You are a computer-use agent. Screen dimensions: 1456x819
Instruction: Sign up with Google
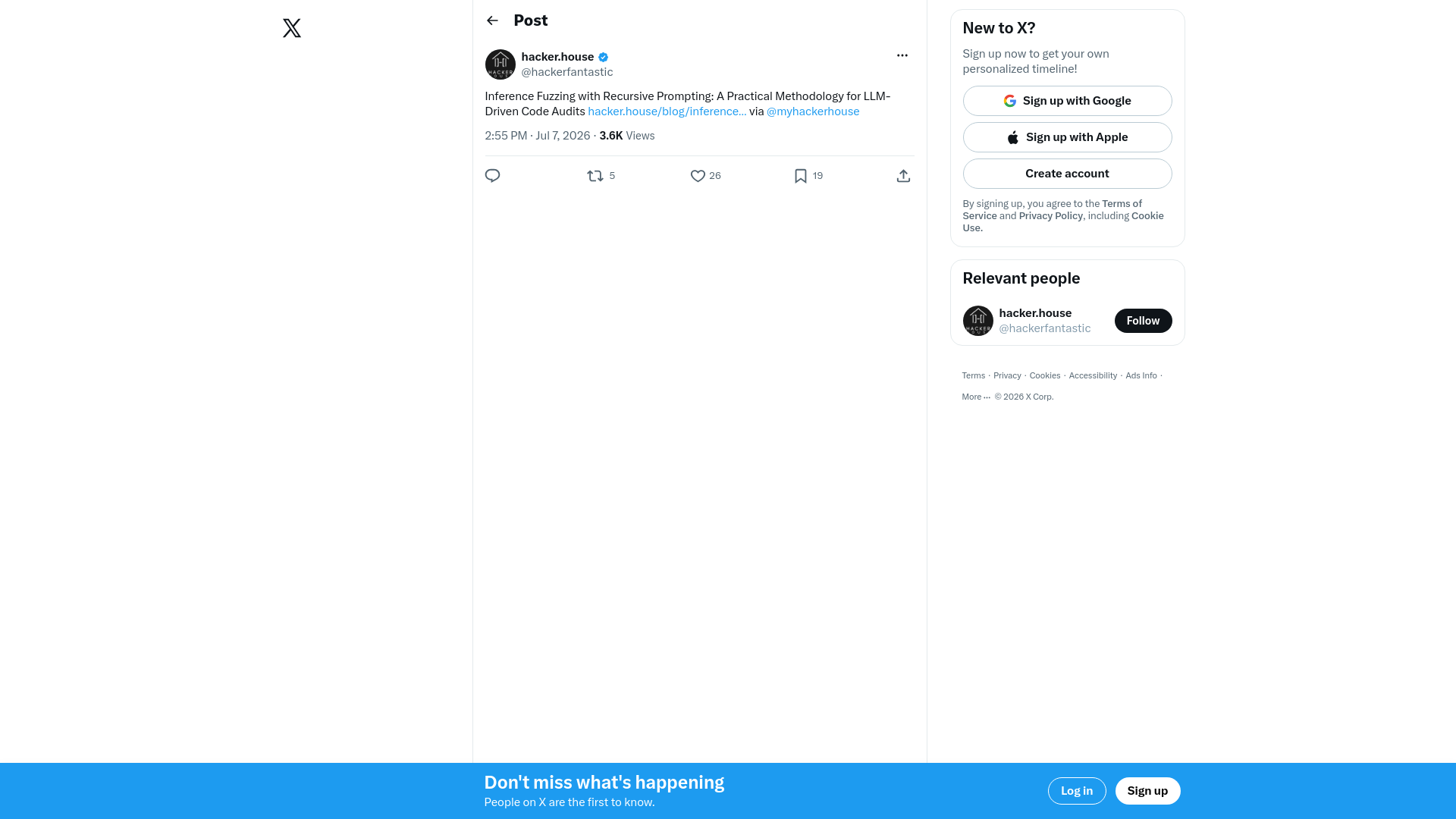click(x=1067, y=101)
